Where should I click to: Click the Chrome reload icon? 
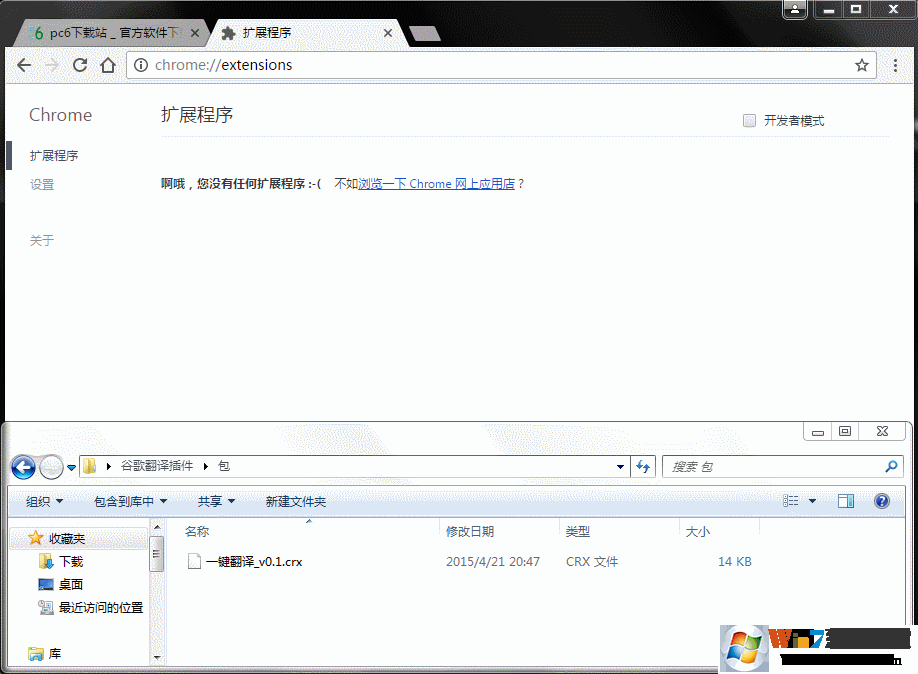pyautogui.click(x=80, y=65)
